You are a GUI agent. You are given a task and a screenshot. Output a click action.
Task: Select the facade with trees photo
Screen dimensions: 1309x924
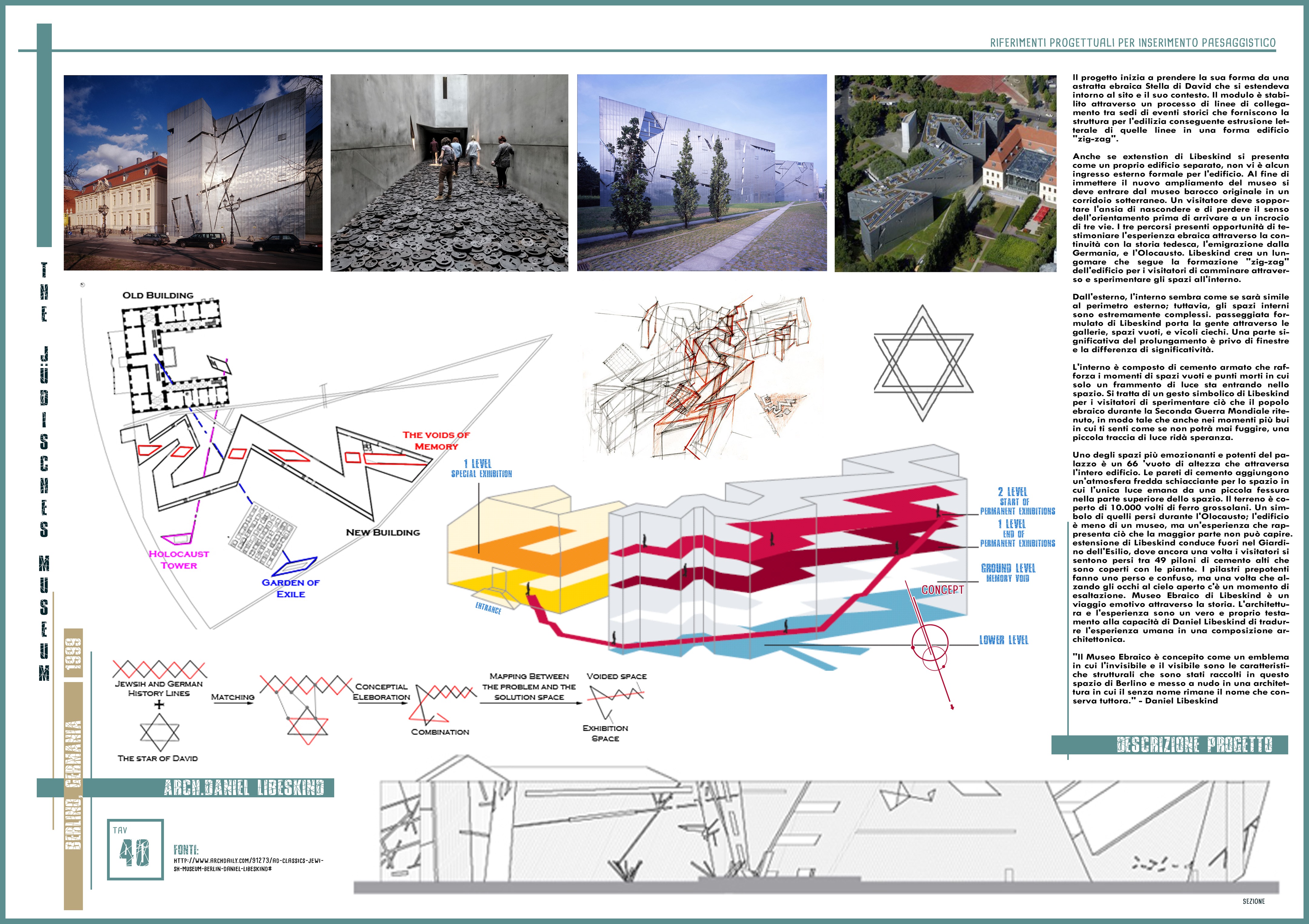pos(702,173)
